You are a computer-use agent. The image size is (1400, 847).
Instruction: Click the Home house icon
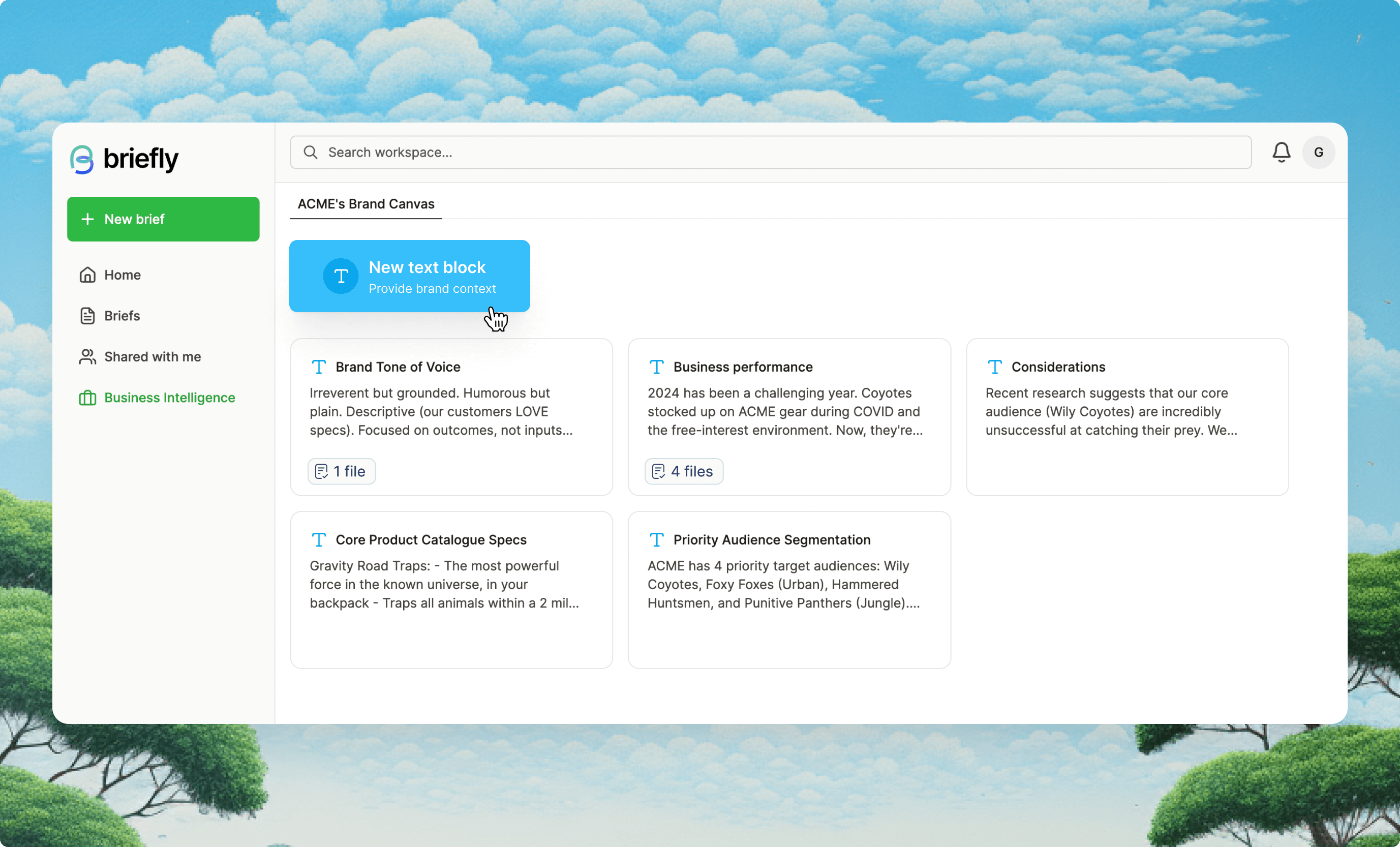click(x=87, y=275)
